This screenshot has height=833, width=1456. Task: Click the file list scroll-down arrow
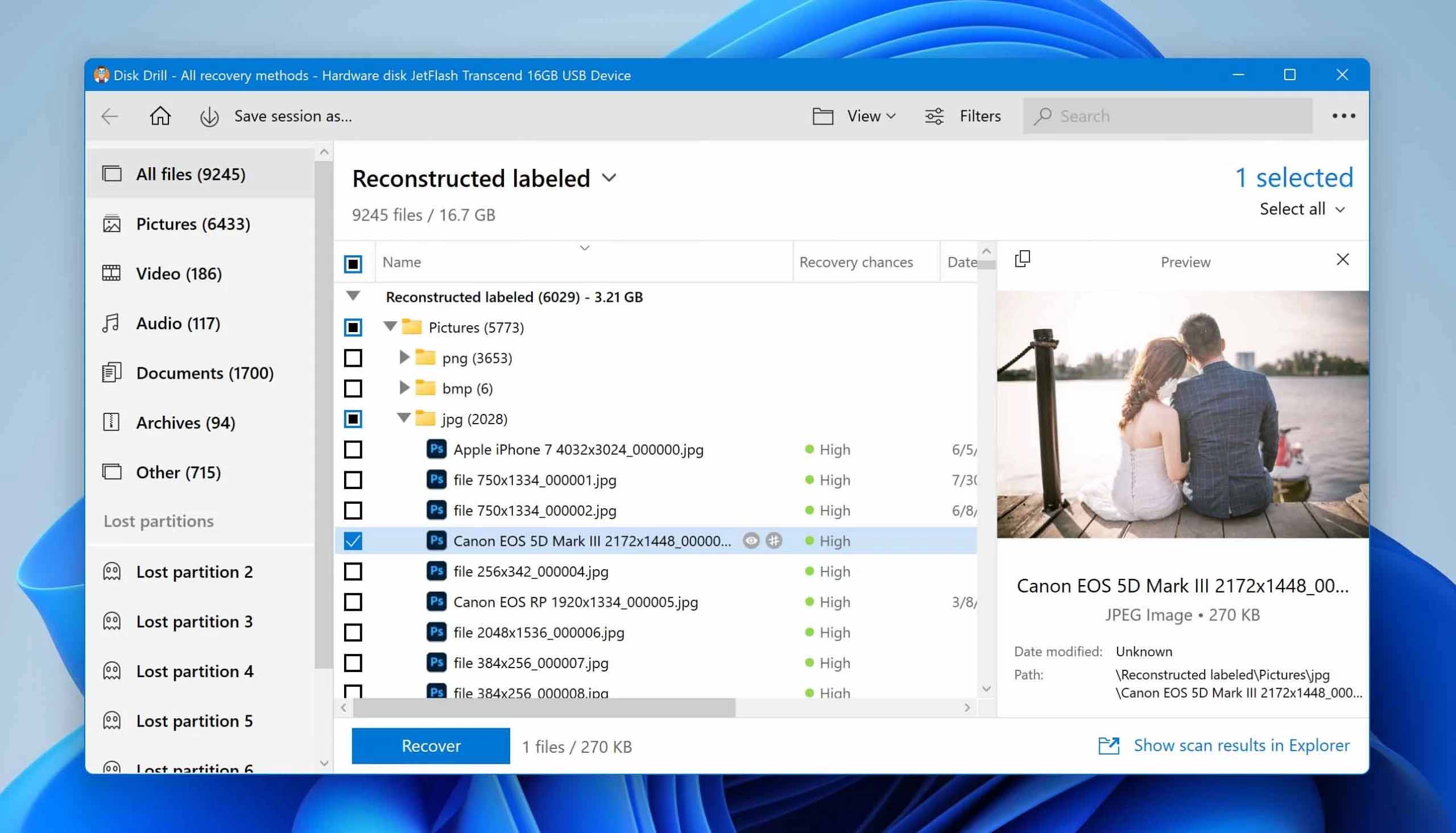986,688
